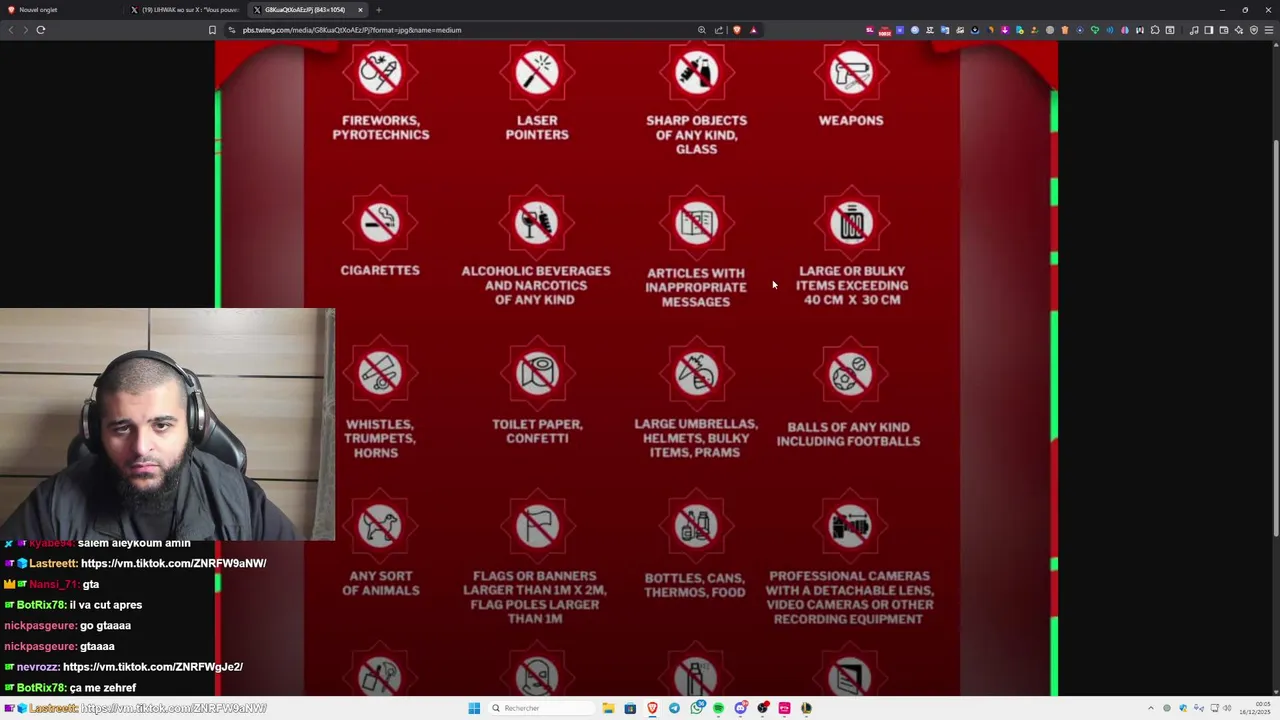Click 'LARGE OR BULKY ITEMS EXCEEDING' label
This screenshot has height=720, width=1280.
click(x=852, y=285)
